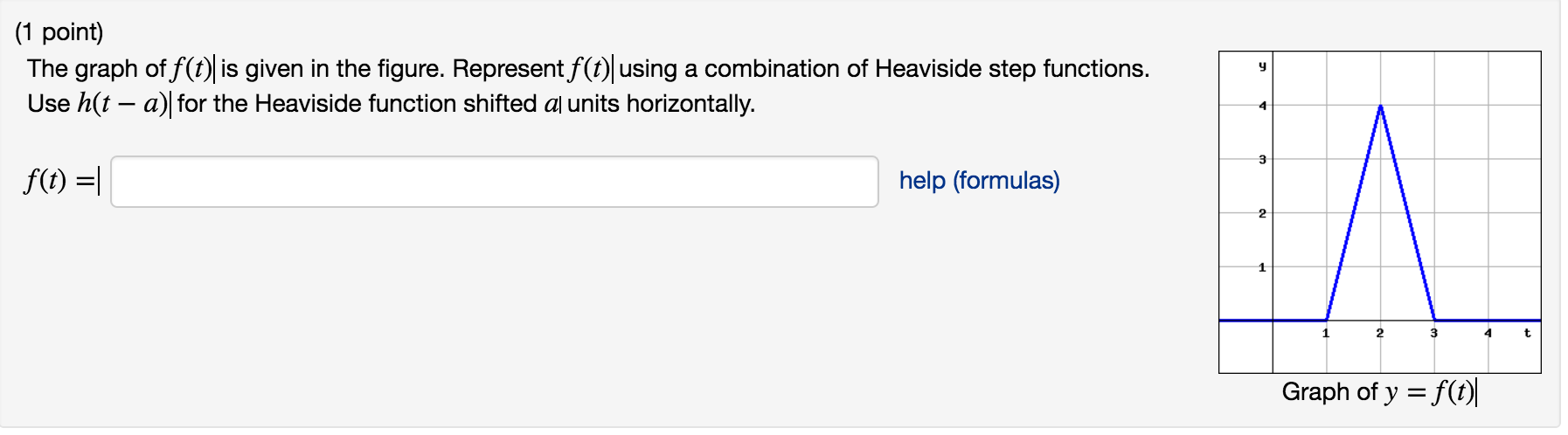Click the y axis letter label

tap(1262, 66)
